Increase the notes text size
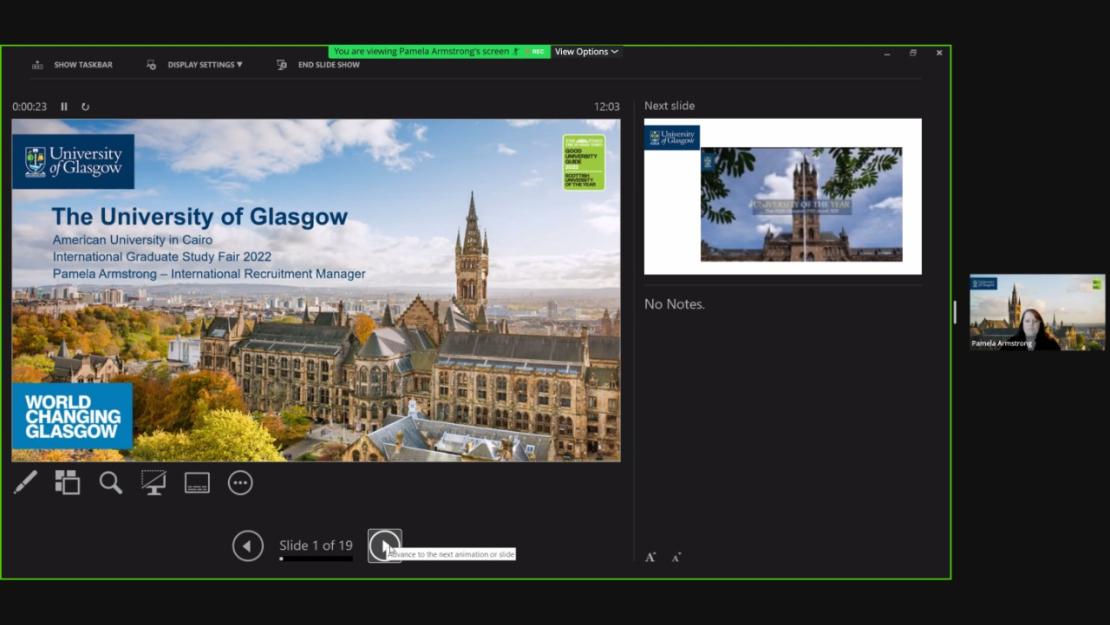The height and width of the screenshot is (625, 1110). (651, 557)
